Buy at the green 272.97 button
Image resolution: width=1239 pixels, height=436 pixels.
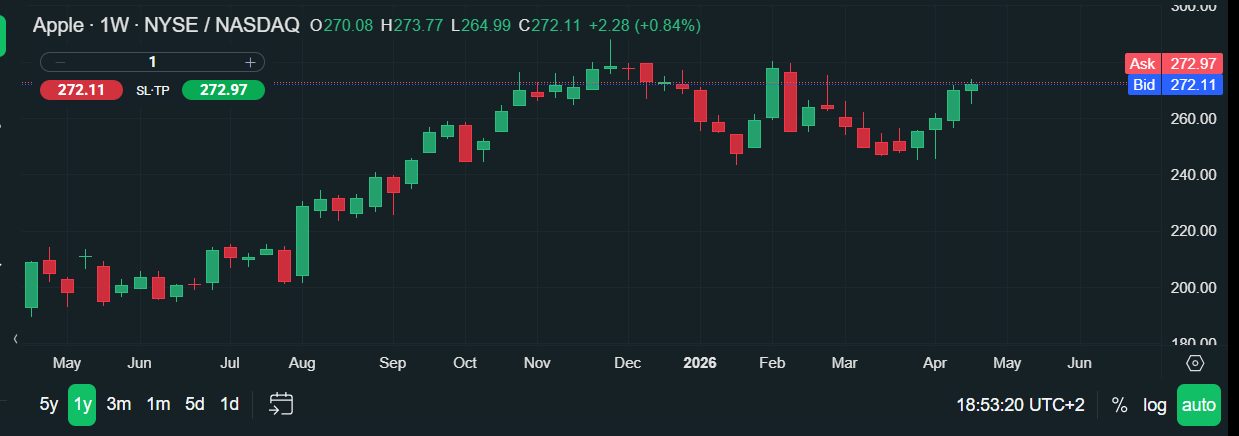click(x=223, y=90)
